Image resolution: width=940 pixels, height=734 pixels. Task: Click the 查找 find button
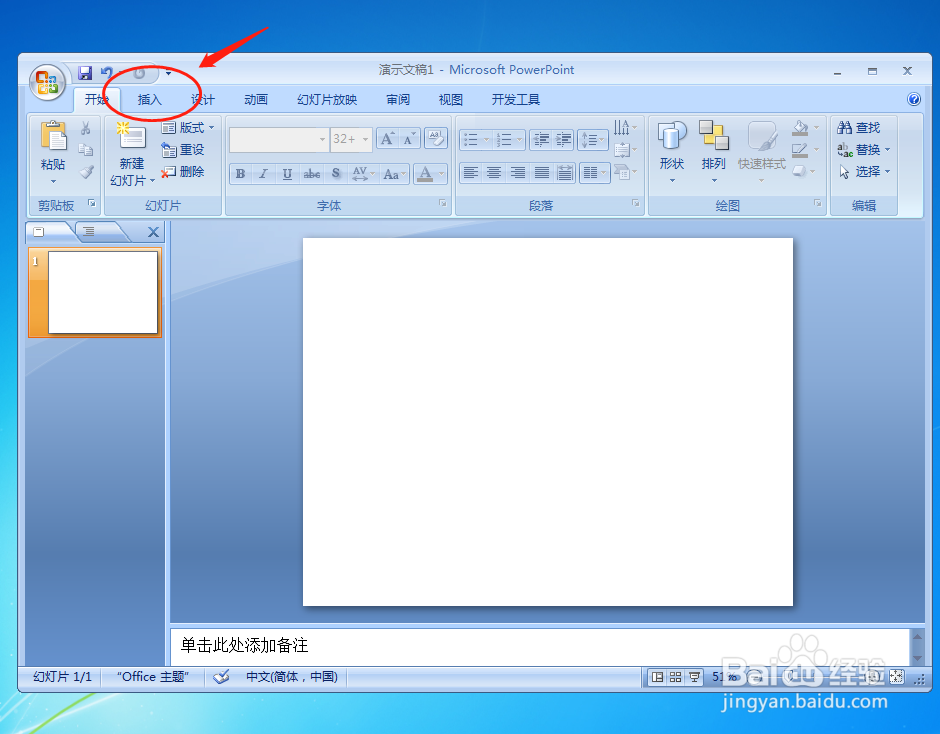click(858, 128)
